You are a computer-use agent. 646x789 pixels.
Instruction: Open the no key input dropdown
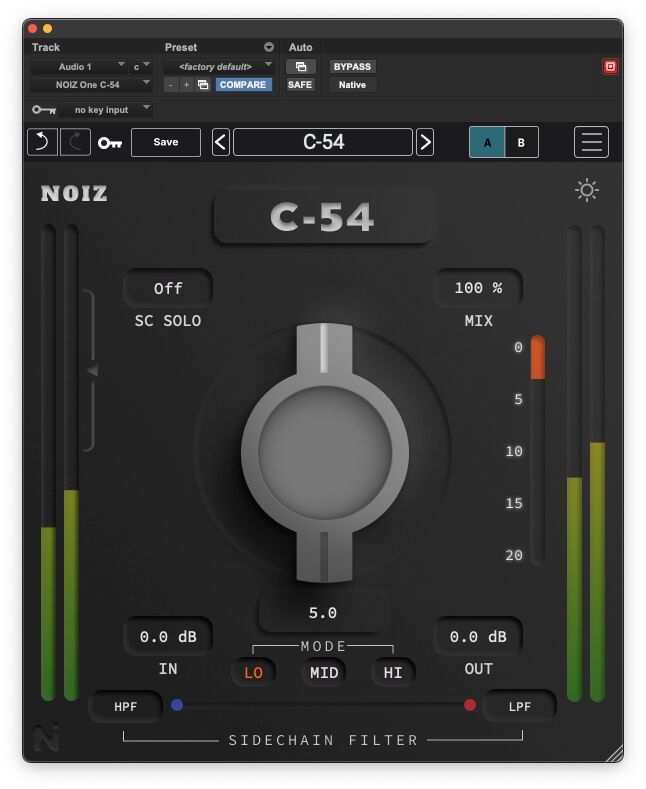tap(105, 109)
